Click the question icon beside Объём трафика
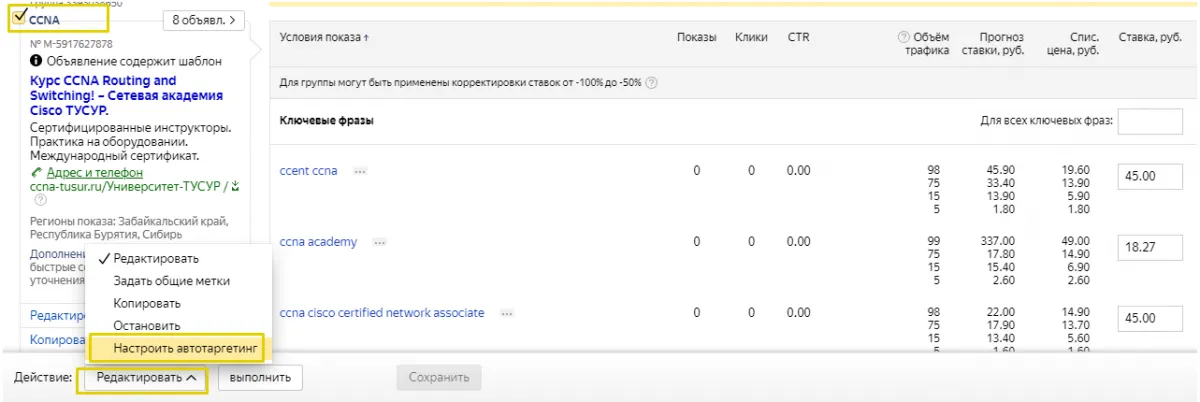The image size is (1200, 402). coord(904,38)
